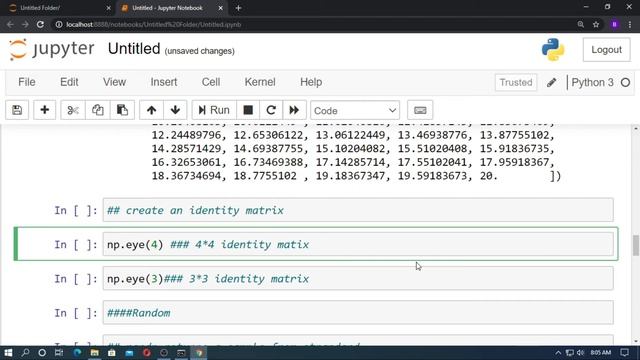Restart kernel and run all fast-forward icon
The width and height of the screenshot is (640, 360).
[294, 110]
